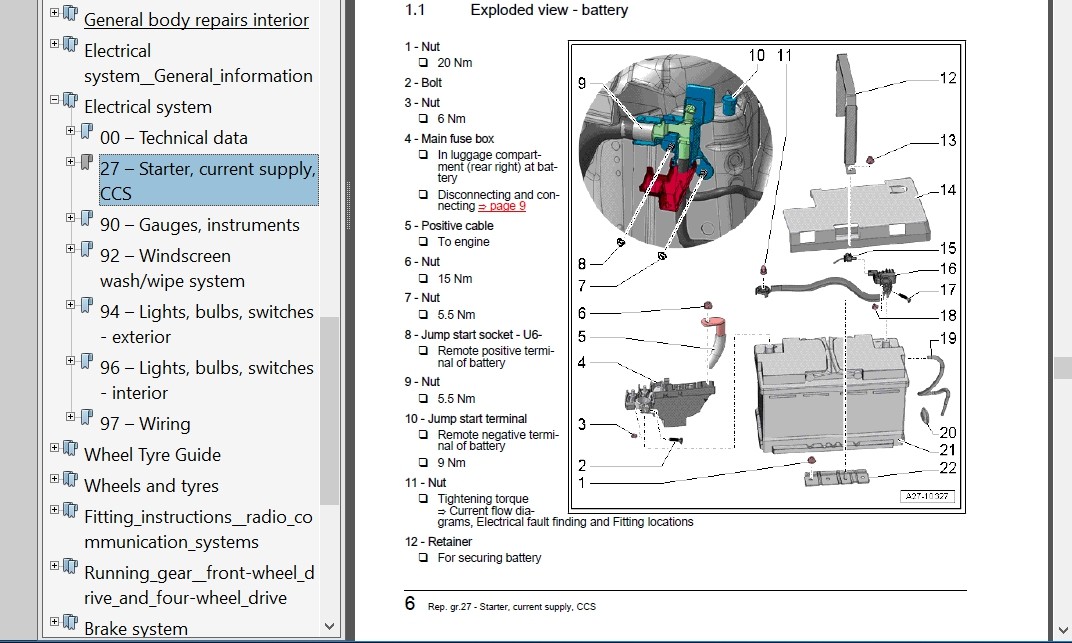Open the Electrical system__General_information bookmark
This screenshot has height=643, width=1072.
(198, 64)
